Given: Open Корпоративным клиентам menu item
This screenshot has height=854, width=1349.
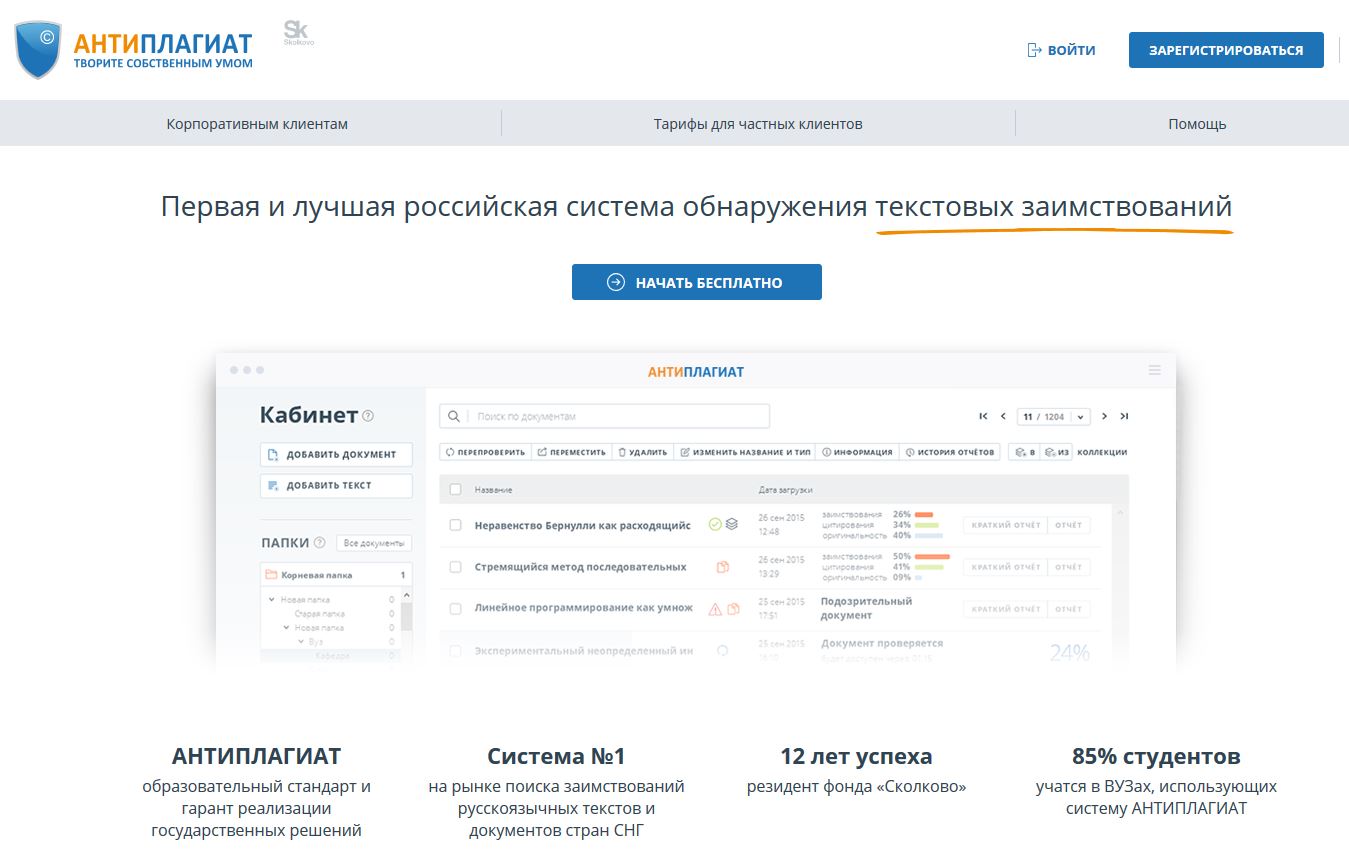Looking at the screenshot, I should click(257, 124).
